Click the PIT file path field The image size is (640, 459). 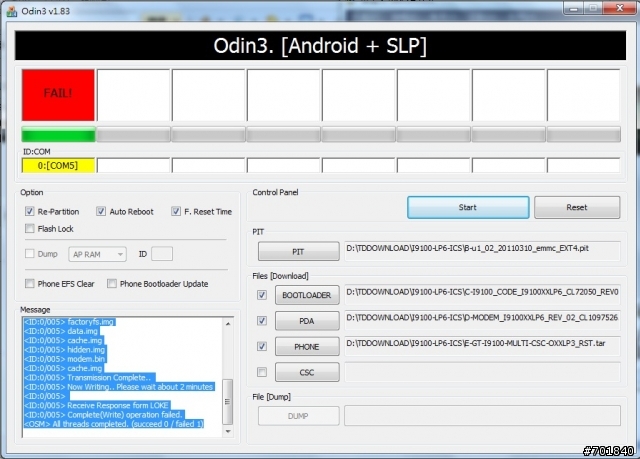point(482,251)
